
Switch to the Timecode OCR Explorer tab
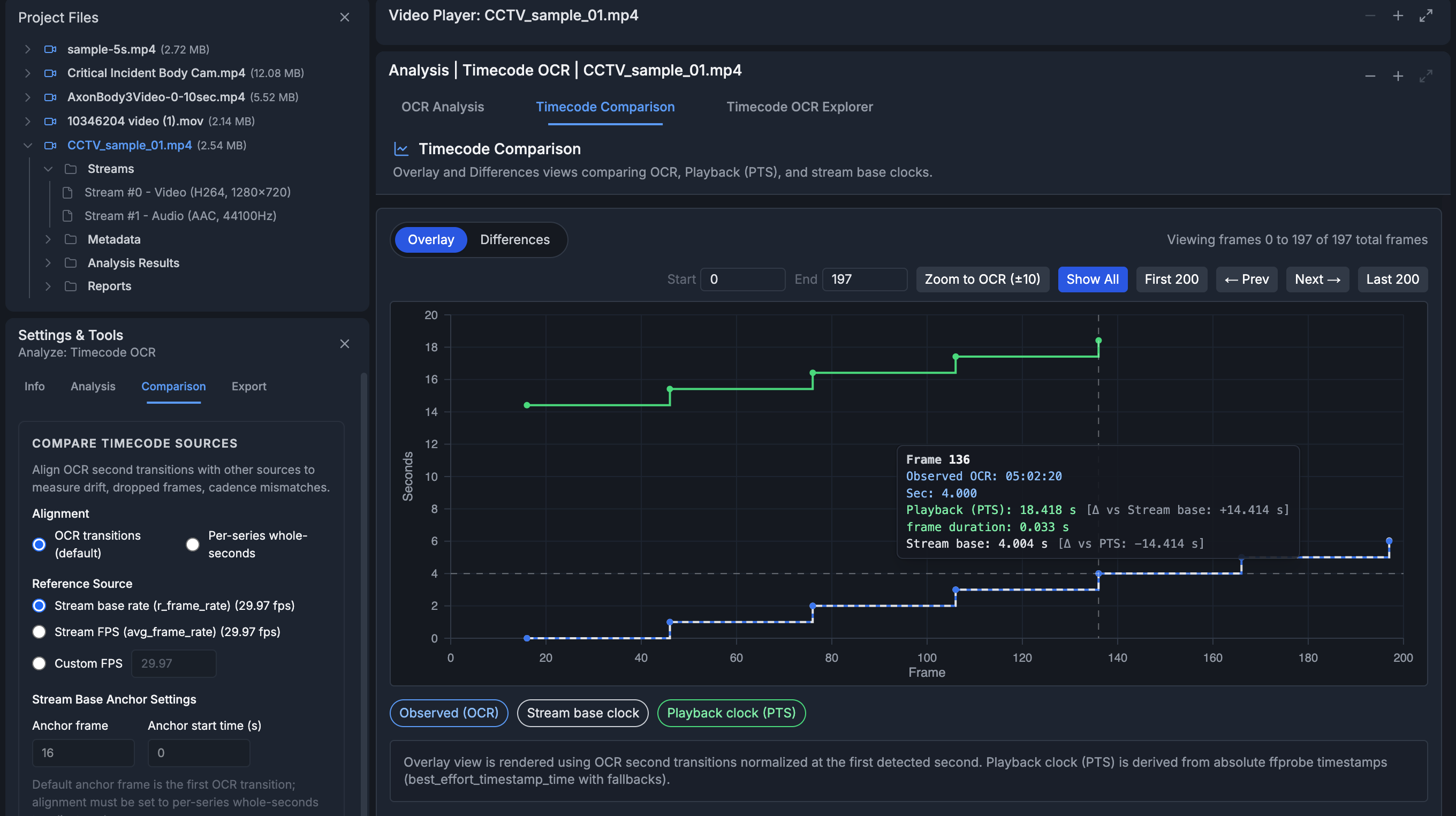point(799,107)
